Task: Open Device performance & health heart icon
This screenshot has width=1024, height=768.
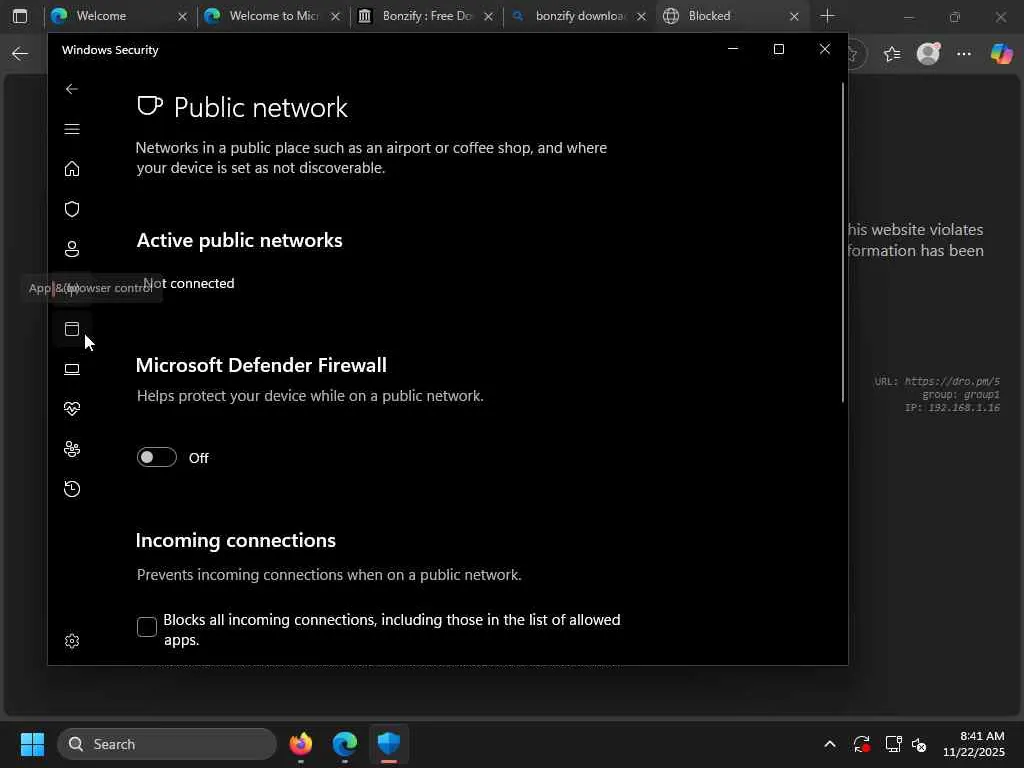Action: point(72,409)
